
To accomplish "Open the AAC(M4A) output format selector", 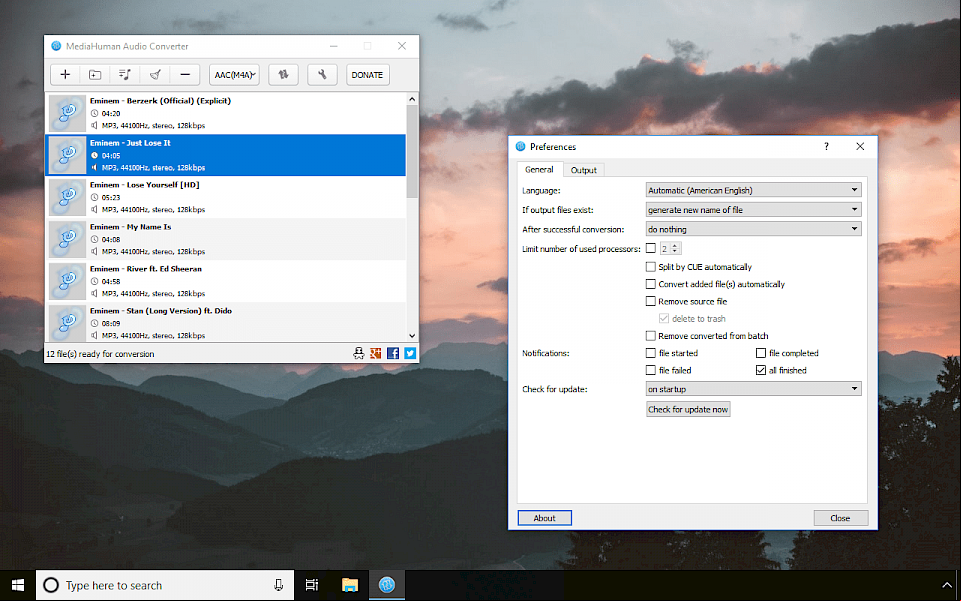I will [234, 75].
